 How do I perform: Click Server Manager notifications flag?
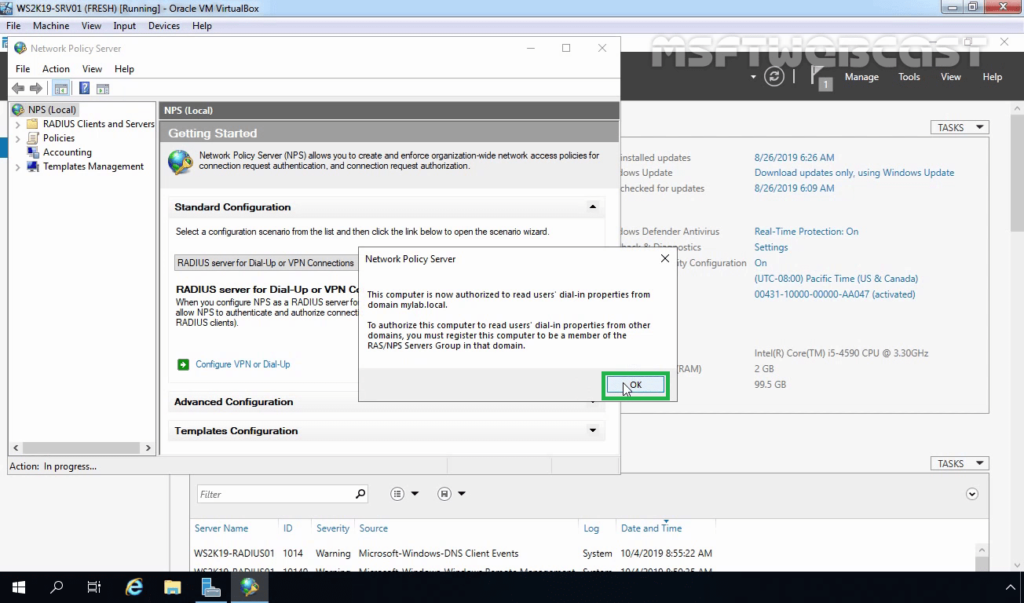coord(820,77)
